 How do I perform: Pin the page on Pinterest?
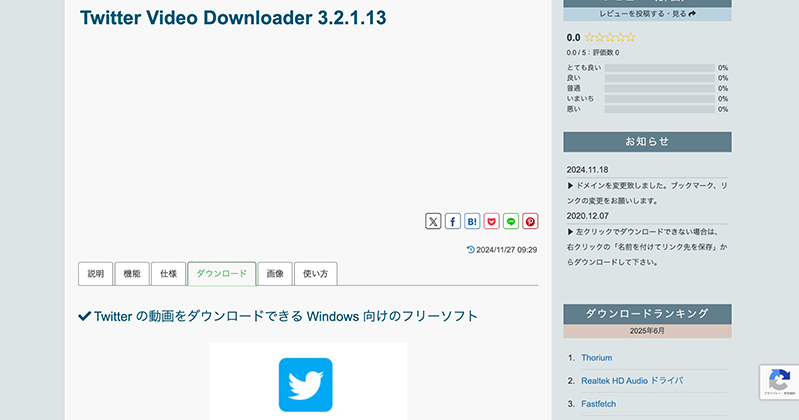pyautogui.click(x=530, y=221)
